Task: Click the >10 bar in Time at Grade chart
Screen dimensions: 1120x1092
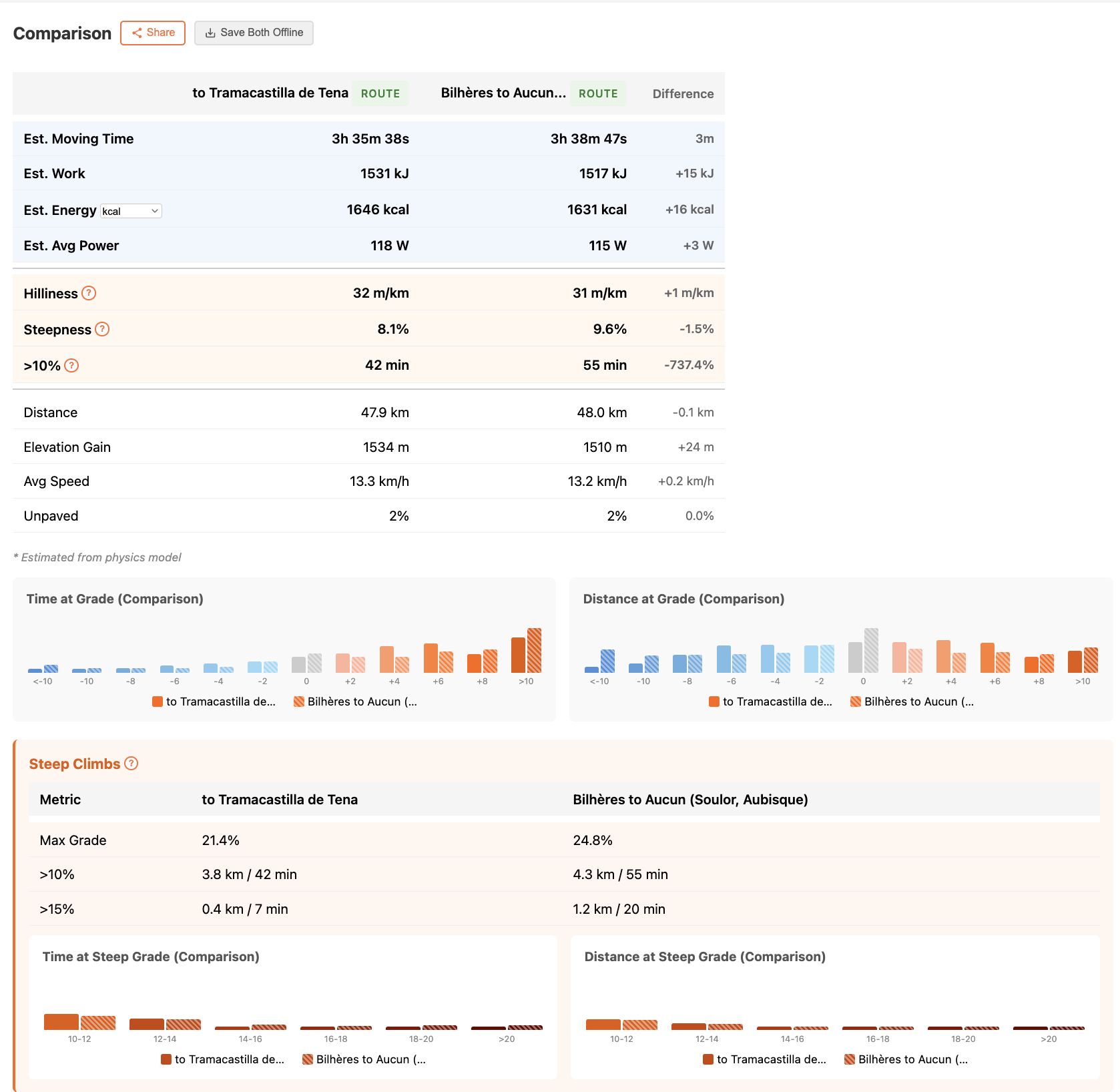Action: tap(519, 655)
